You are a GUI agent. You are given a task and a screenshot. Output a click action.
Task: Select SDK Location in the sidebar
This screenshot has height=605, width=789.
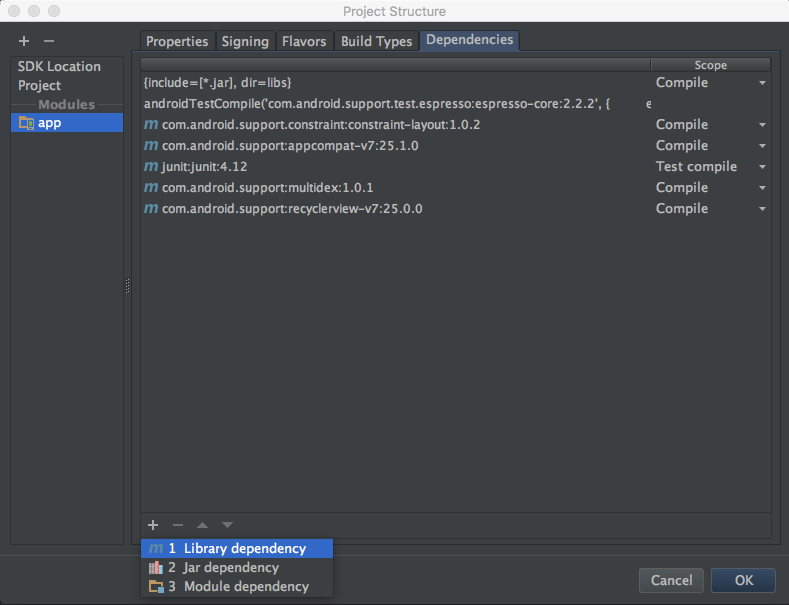tap(59, 66)
